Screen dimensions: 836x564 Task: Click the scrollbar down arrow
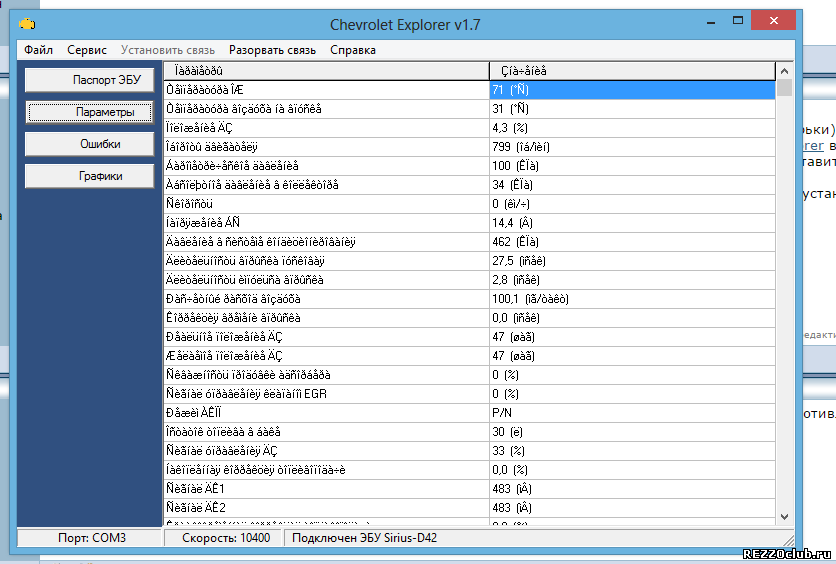point(784,517)
